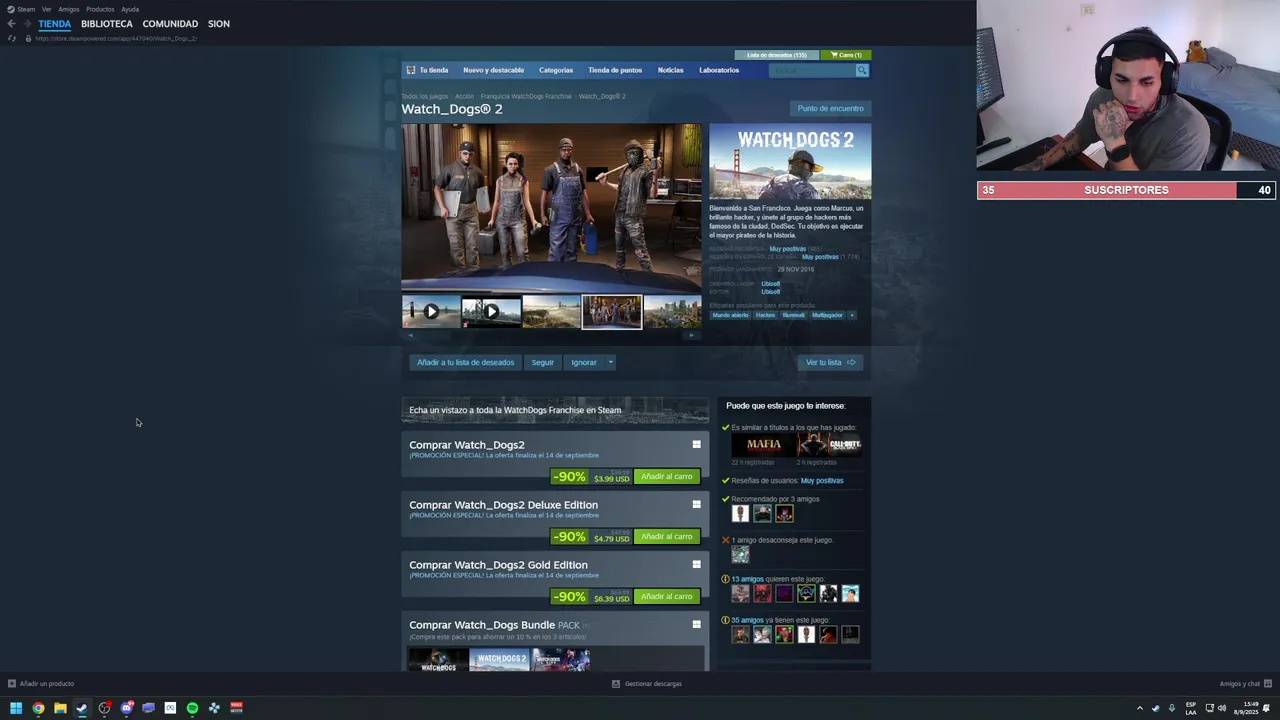Play the first trailer thumbnail
Screen dimensions: 1280x720
point(431,311)
